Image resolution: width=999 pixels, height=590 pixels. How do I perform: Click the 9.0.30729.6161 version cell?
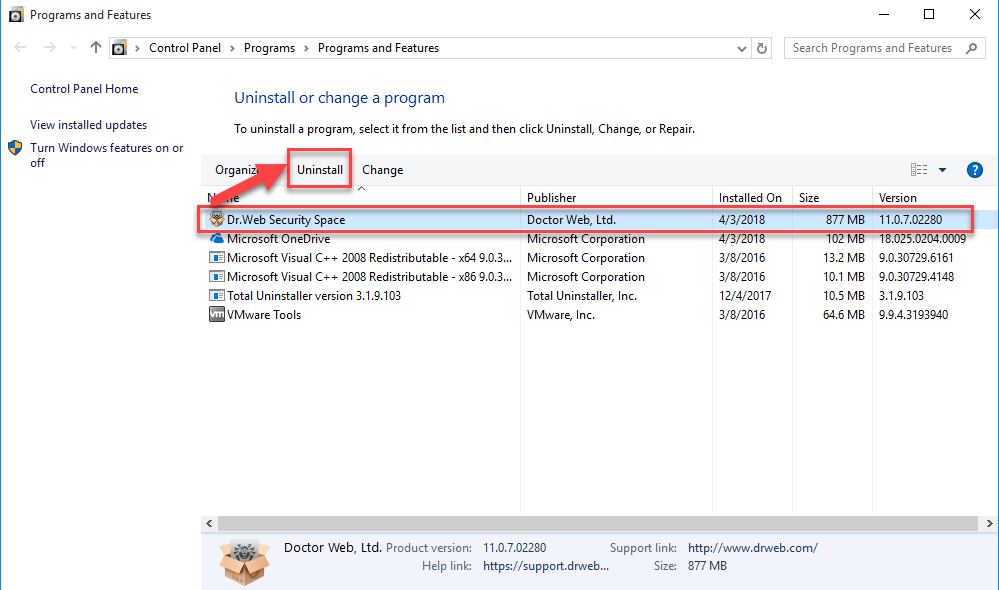click(x=916, y=258)
